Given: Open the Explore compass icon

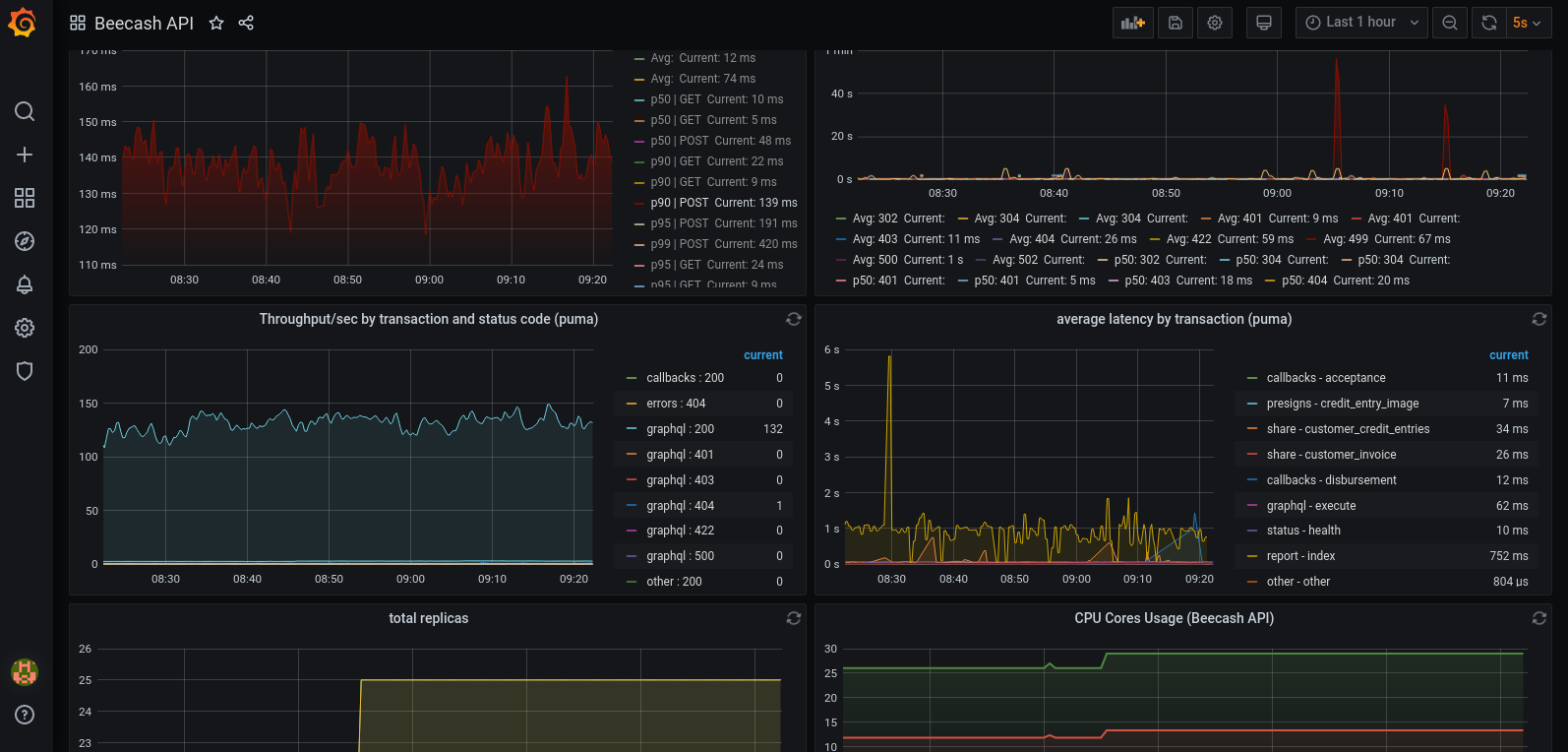Looking at the screenshot, I should [25, 241].
